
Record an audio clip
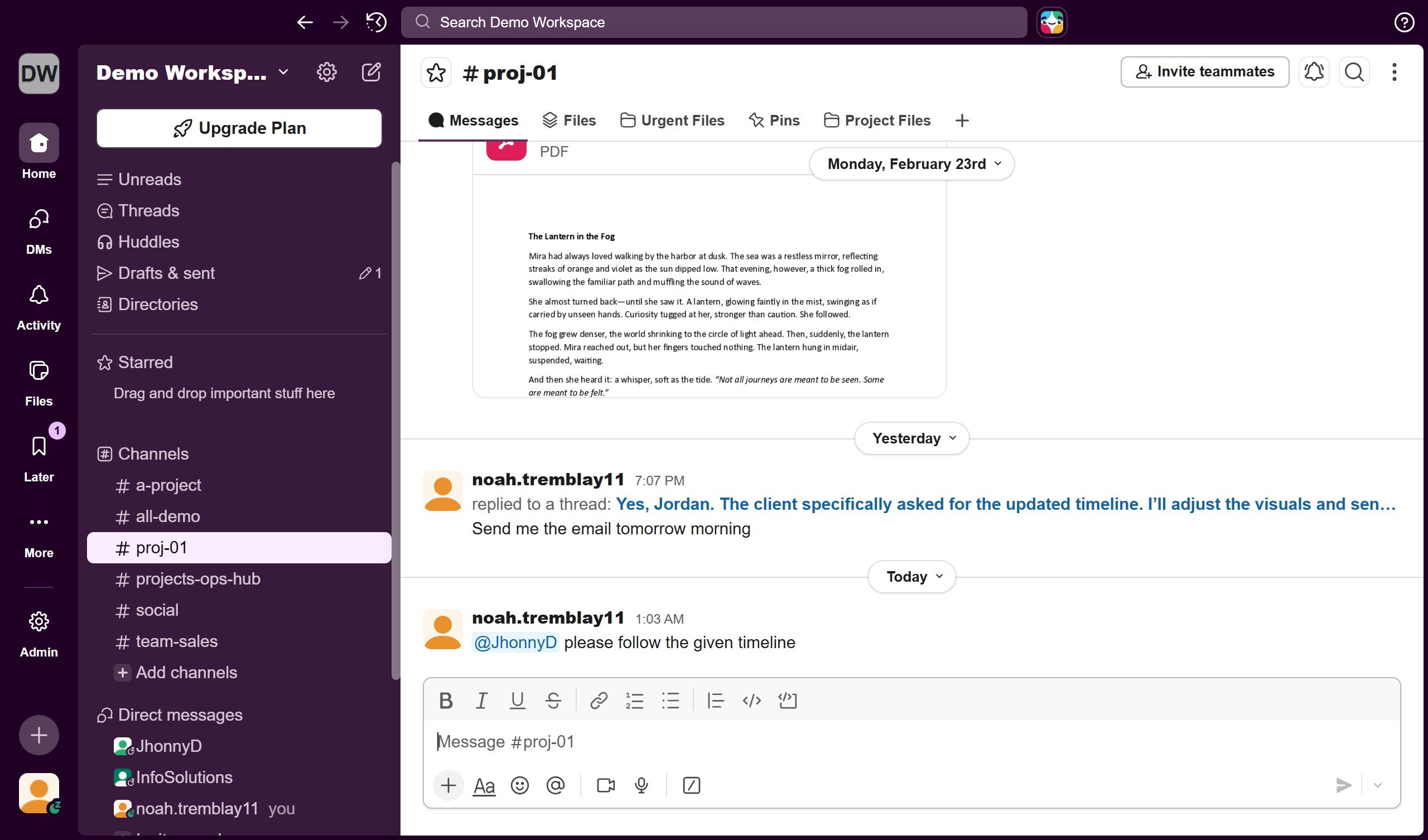pos(641,785)
